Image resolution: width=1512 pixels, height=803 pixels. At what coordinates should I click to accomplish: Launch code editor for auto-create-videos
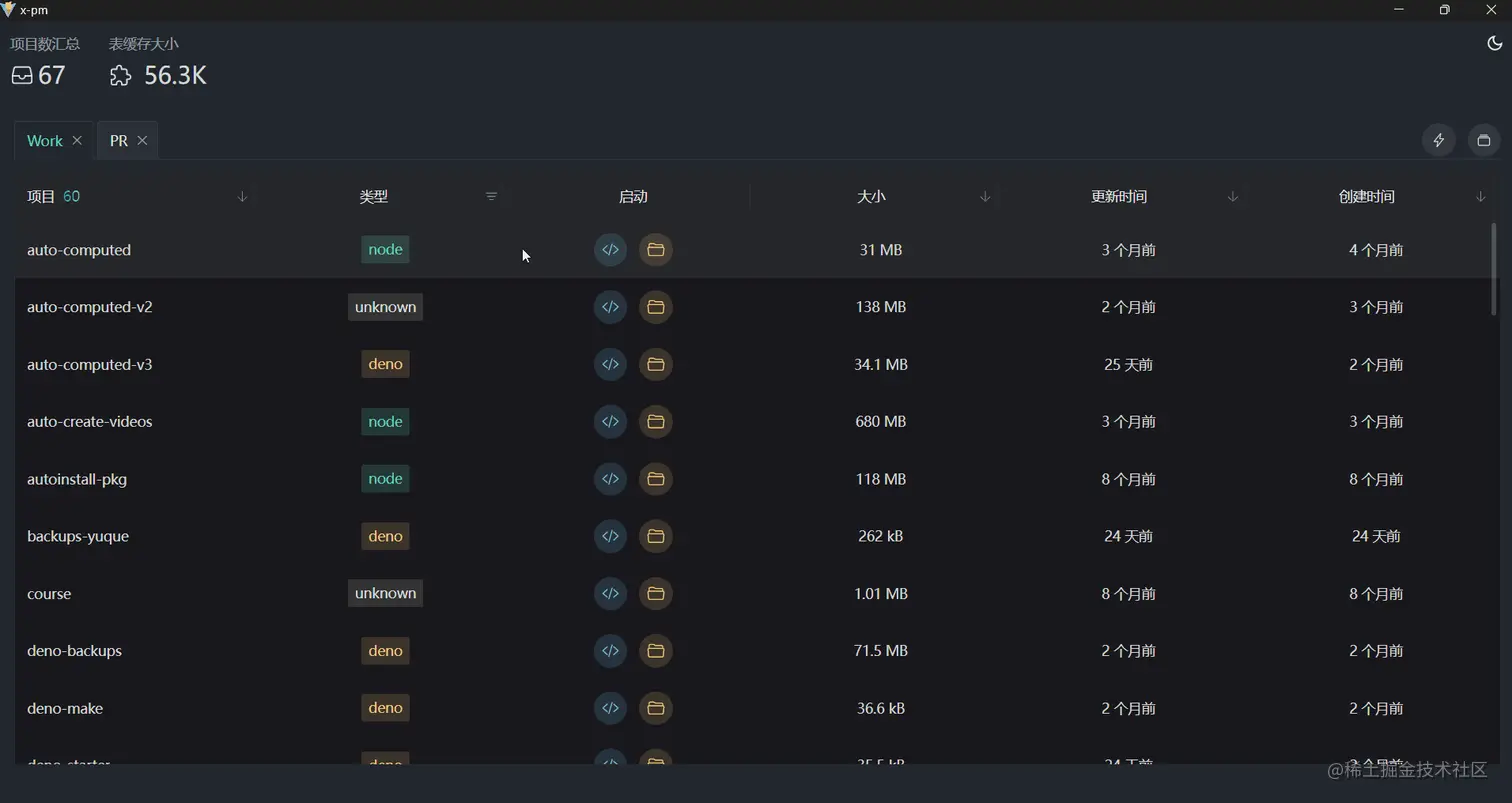(x=610, y=422)
